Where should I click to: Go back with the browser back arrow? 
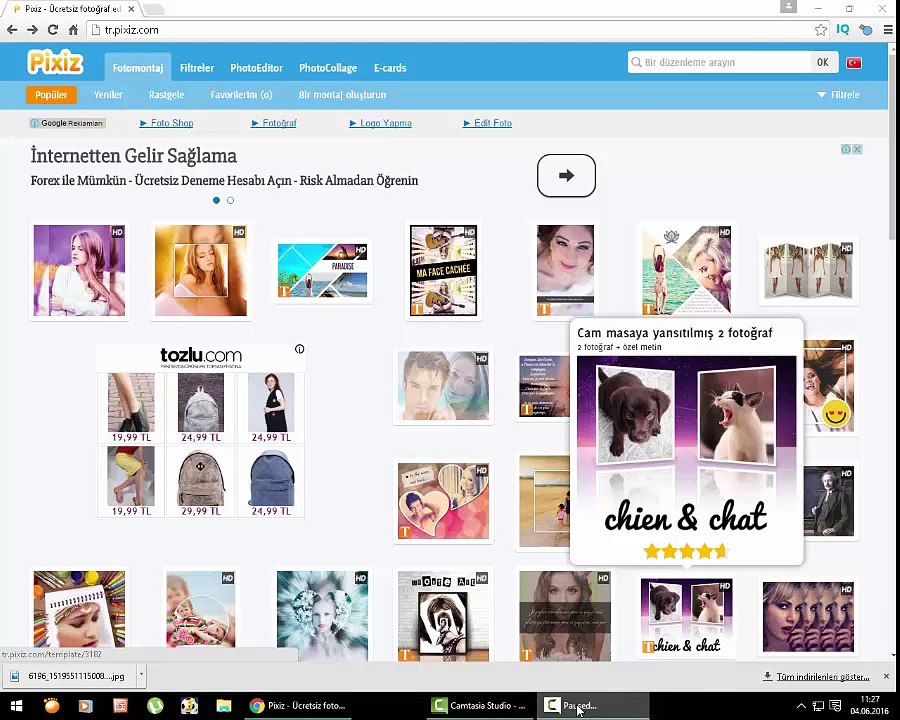pyautogui.click(x=12, y=30)
